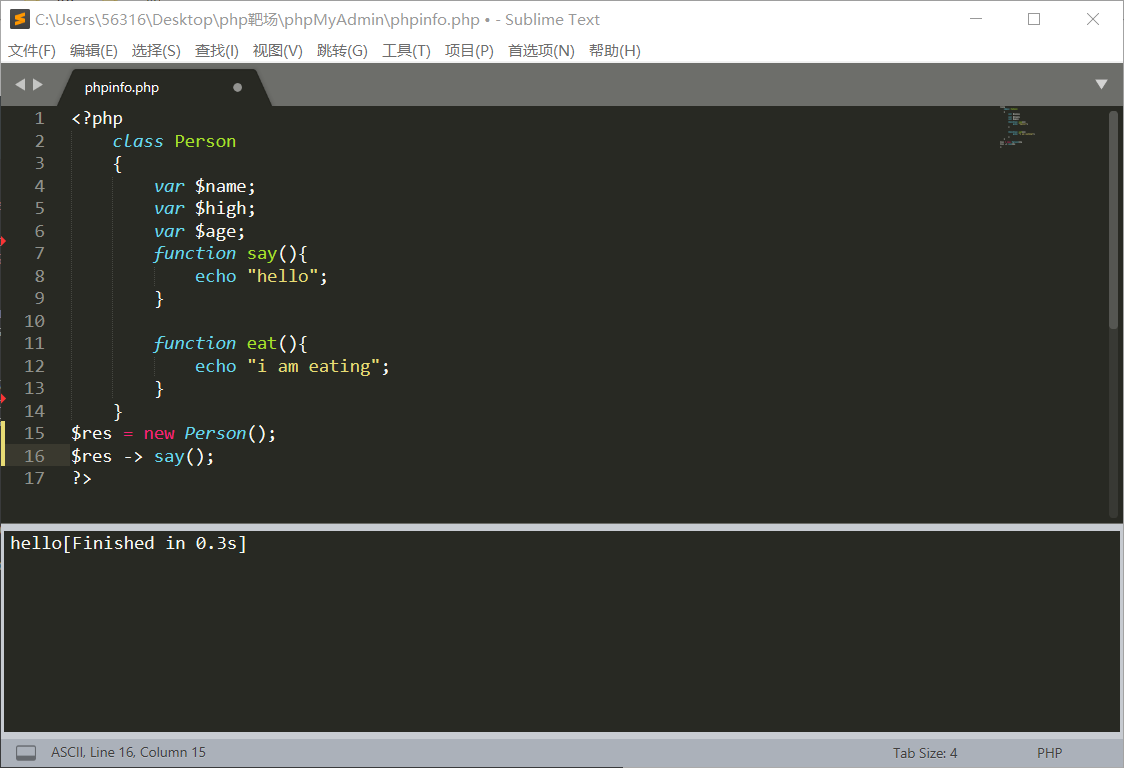Open the 帮助(H) menu
This screenshot has width=1124, height=768.
(614, 51)
